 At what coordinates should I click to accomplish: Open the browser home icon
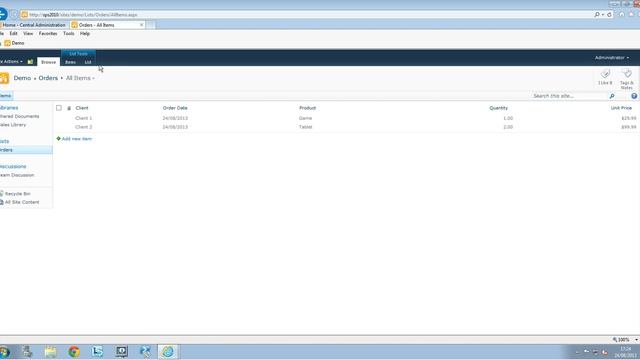tap(622, 14)
